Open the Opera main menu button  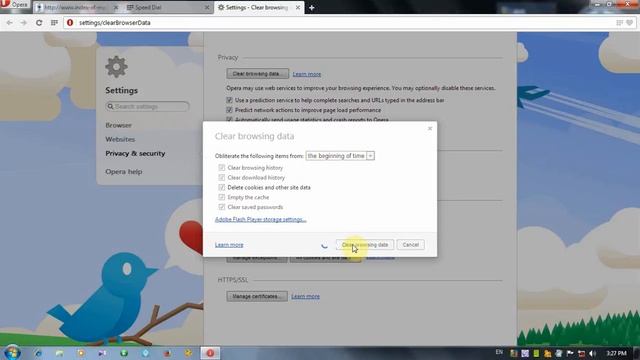15,4
